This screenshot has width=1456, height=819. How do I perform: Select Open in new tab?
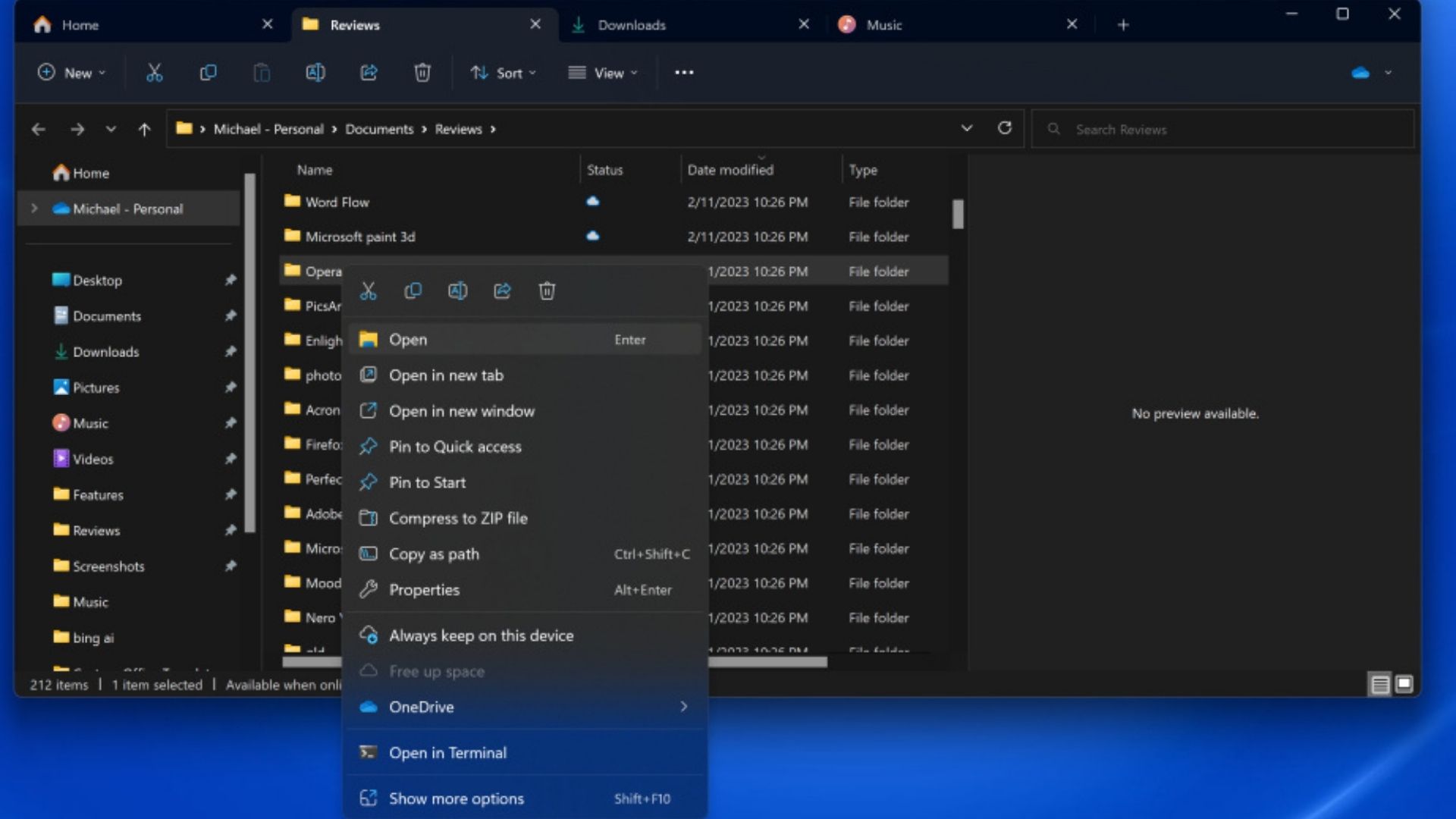coord(446,375)
